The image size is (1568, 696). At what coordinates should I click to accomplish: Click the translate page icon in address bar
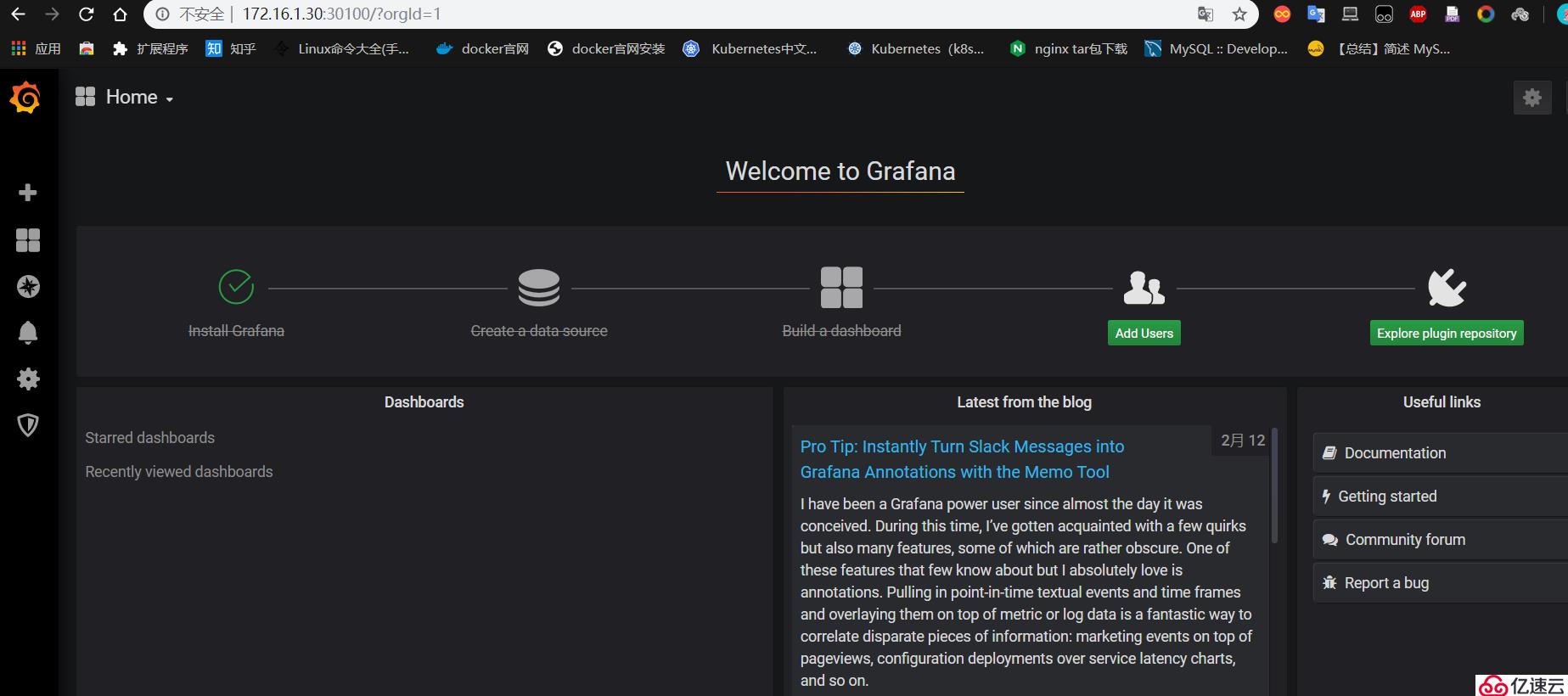tap(1205, 14)
